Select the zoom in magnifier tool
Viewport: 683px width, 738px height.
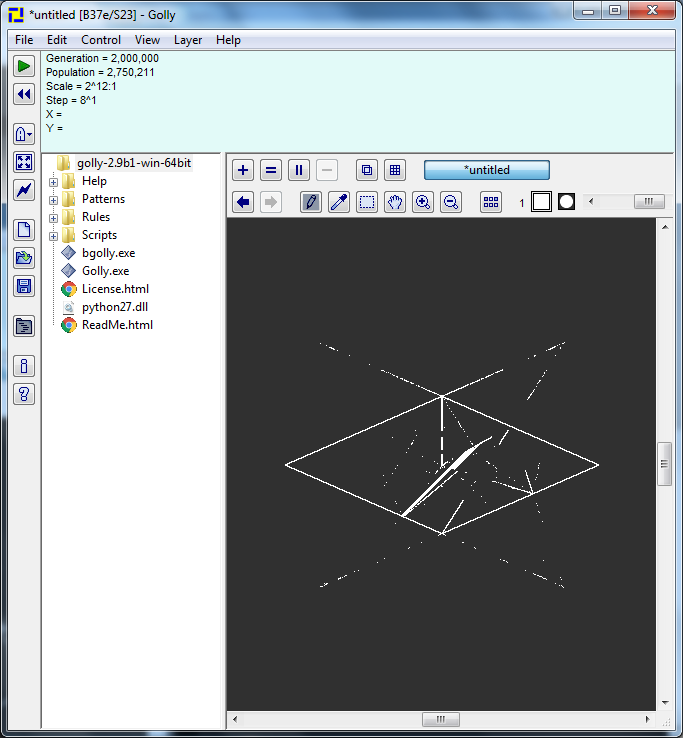pos(423,202)
